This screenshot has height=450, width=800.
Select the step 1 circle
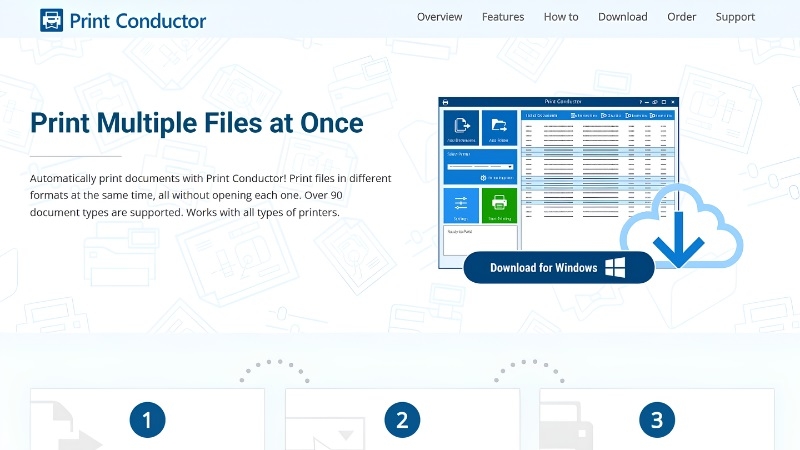(147, 420)
